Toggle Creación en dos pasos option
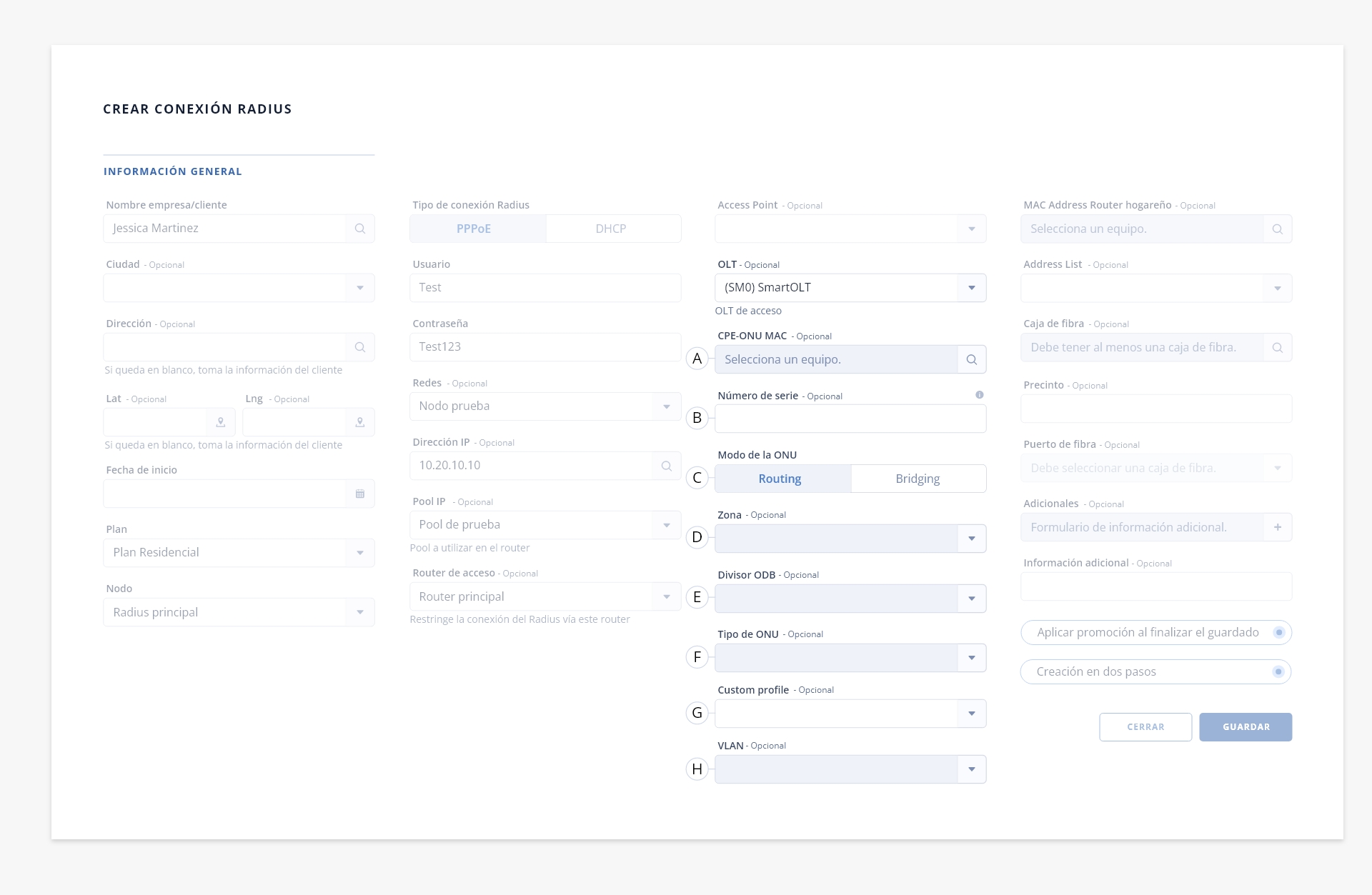Image resolution: width=1372 pixels, height=895 pixels. point(1279,671)
